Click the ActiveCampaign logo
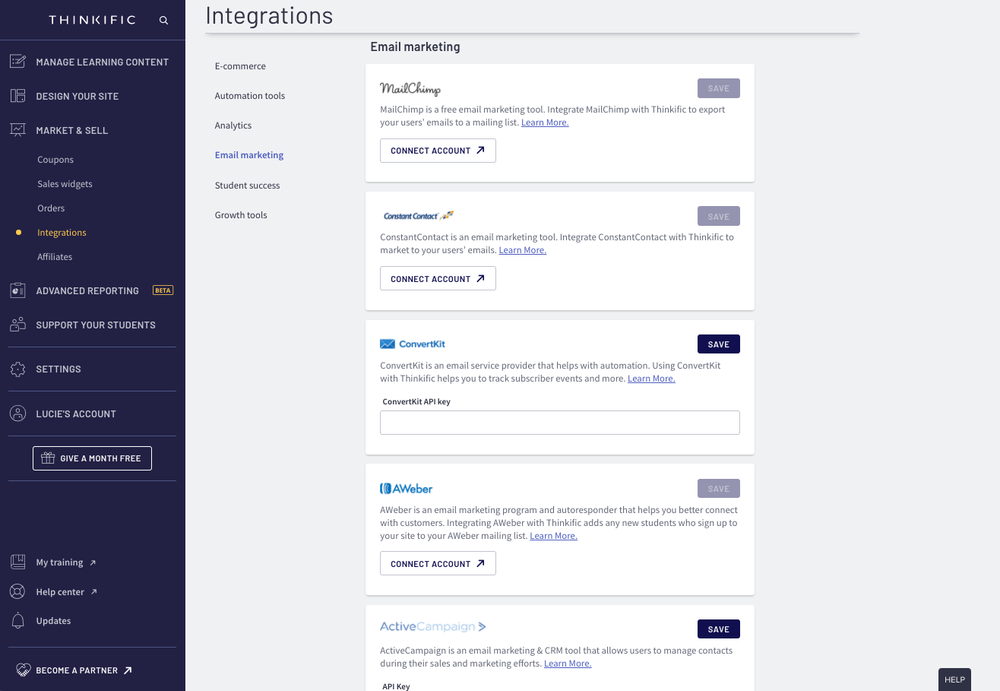The width and height of the screenshot is (1000, 691). tap(433, 627)
